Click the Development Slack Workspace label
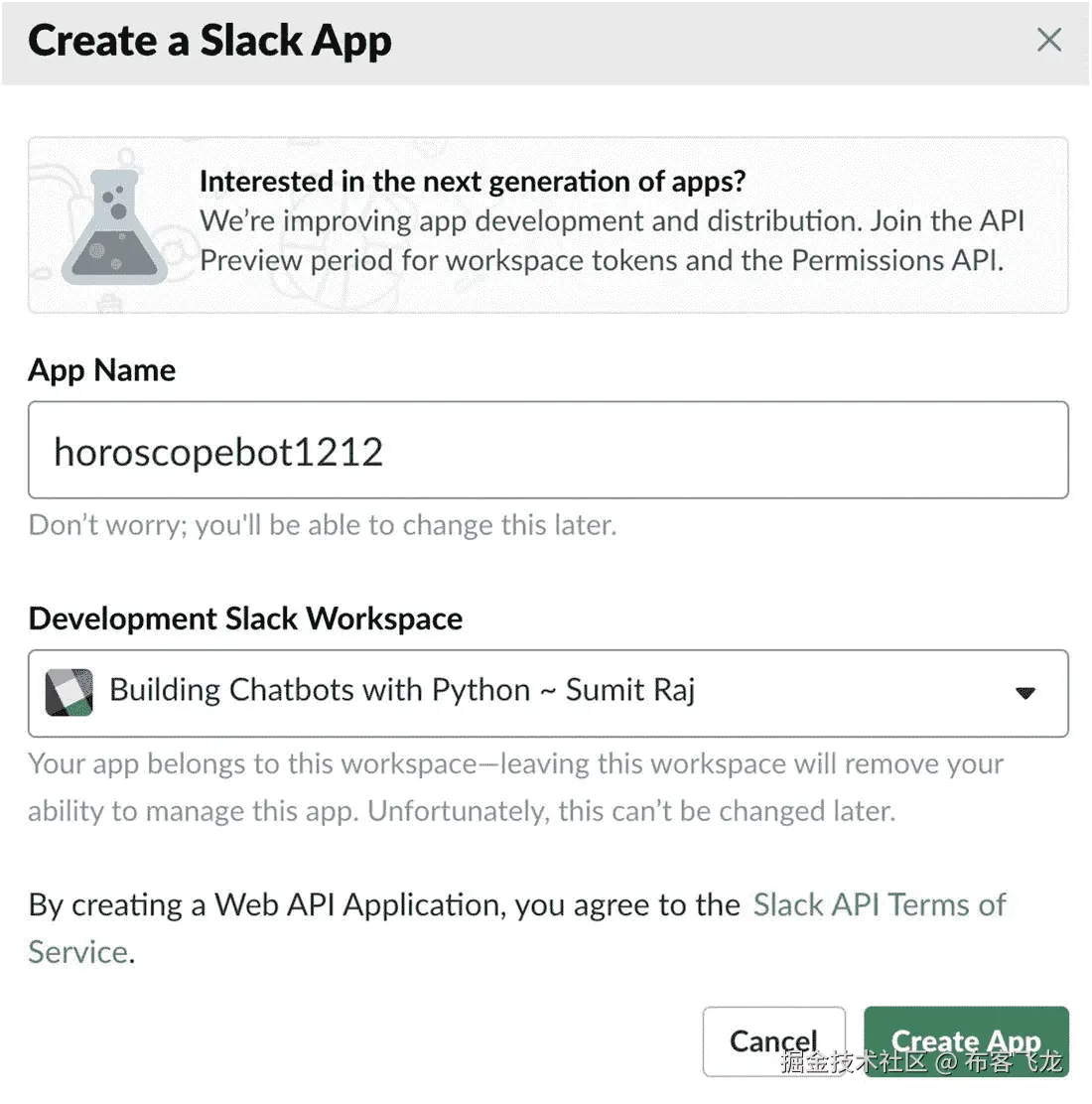This screenshot has height=1104, width=1092. point(245,619)
